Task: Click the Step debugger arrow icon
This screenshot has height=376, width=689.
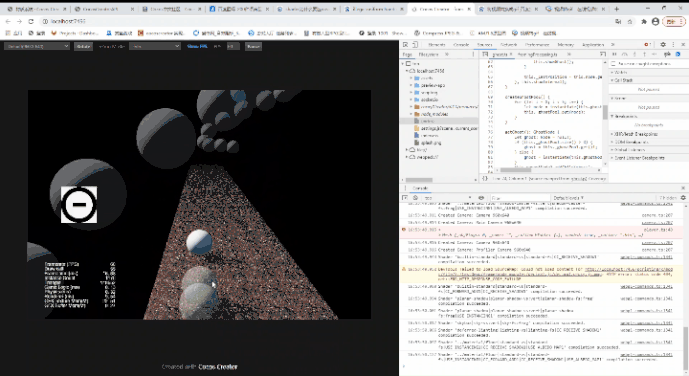Action: [x=655, y=54]
